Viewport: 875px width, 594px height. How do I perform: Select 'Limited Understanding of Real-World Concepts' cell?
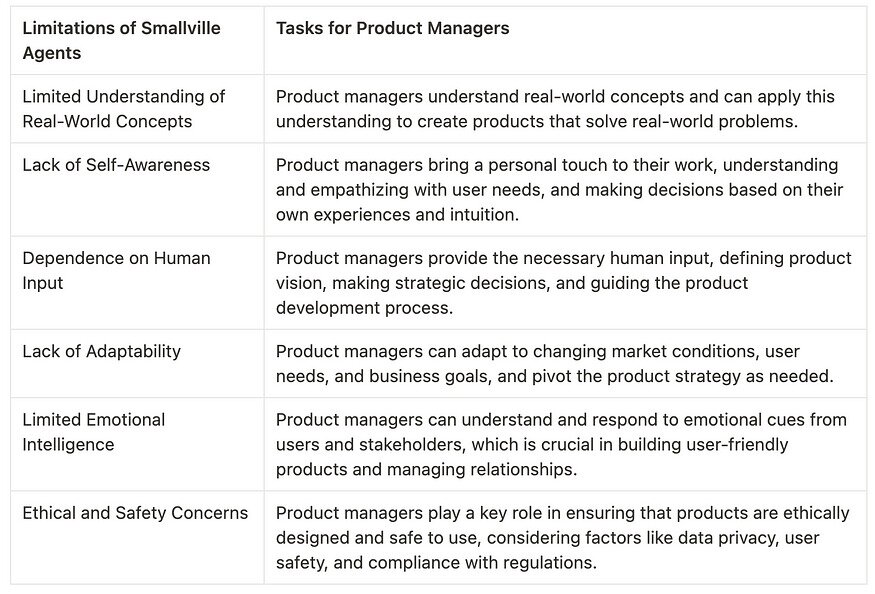(124, 109)
